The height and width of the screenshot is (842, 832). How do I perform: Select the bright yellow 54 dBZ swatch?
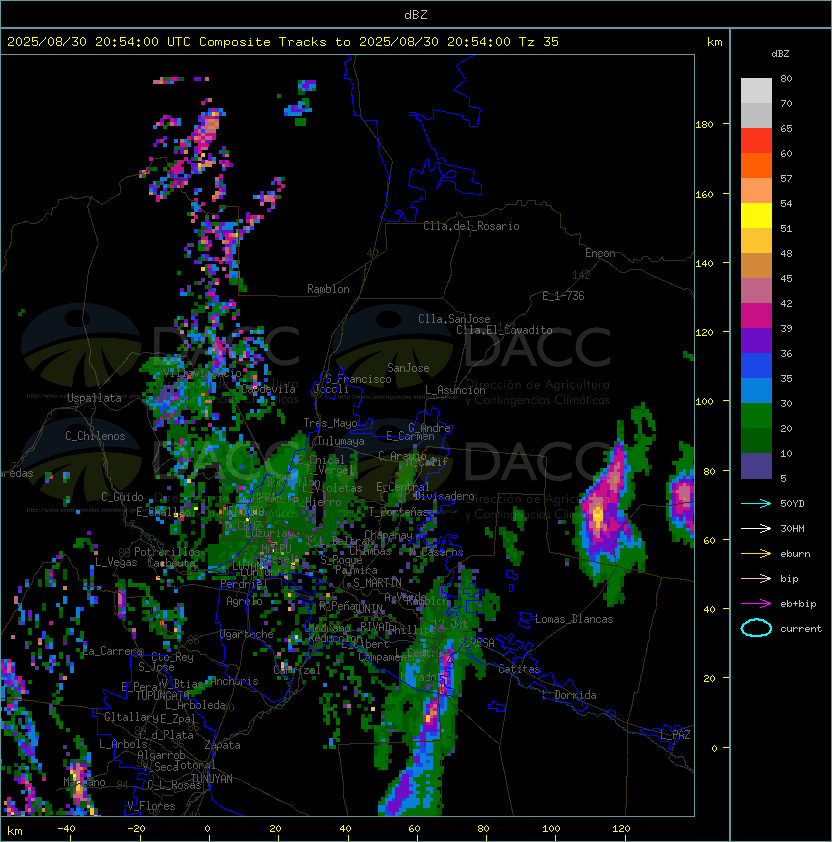pyautogui.click(x=756, y=215)
